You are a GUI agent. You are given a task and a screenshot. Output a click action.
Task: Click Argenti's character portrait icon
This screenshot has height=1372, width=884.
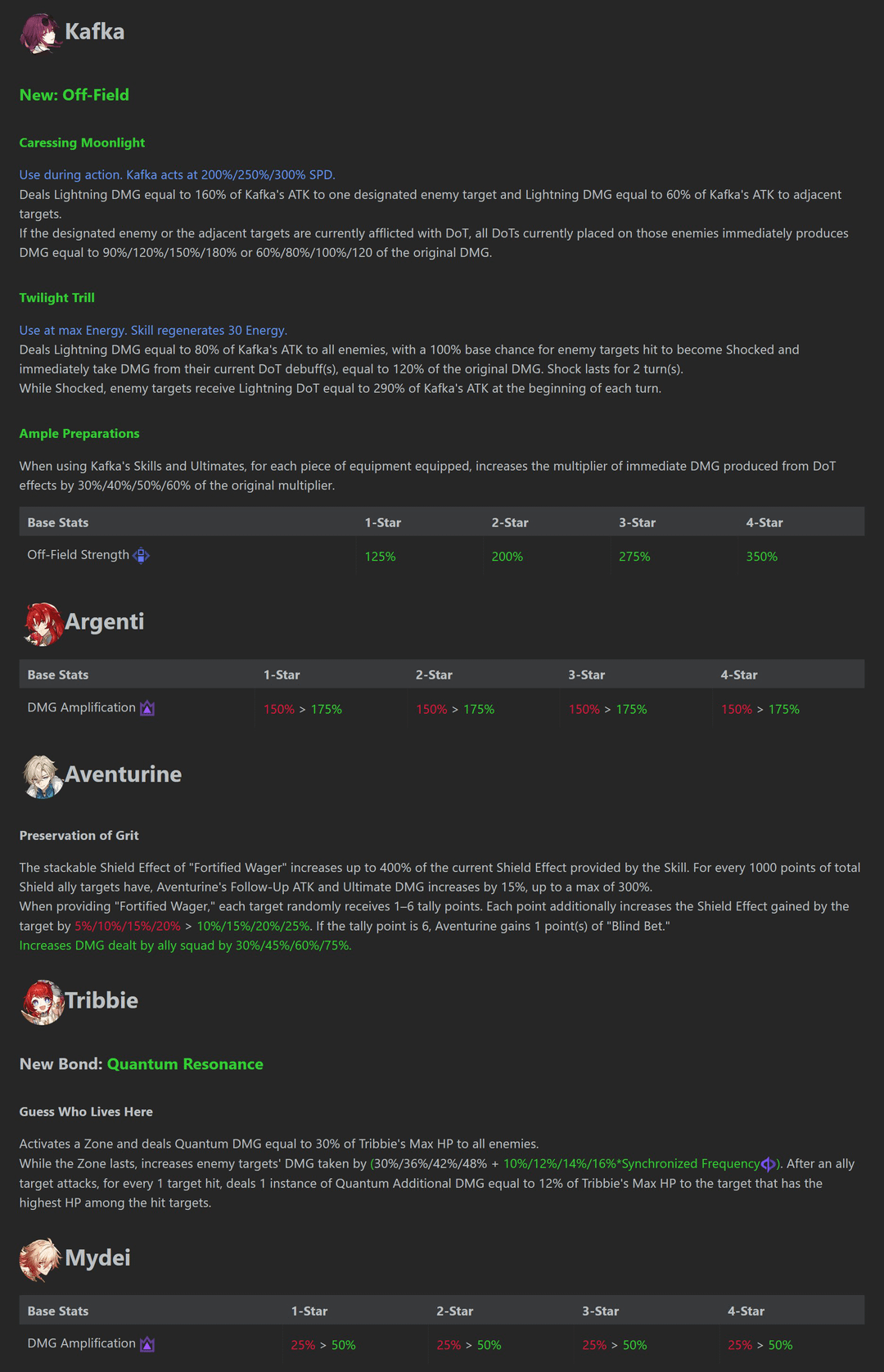pyautogui.click(x=43, y=624)
